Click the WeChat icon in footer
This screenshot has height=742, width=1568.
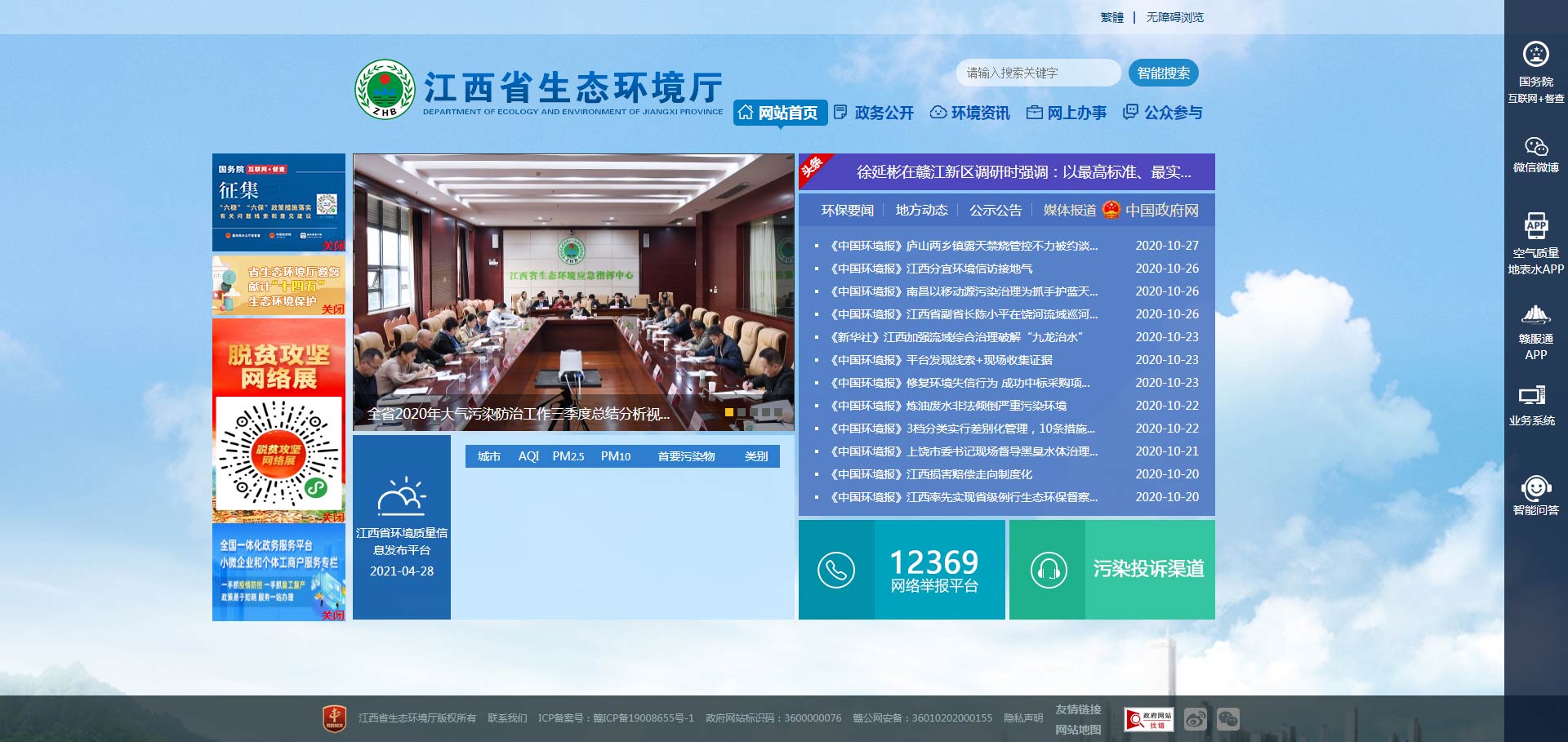[1228, 718]
